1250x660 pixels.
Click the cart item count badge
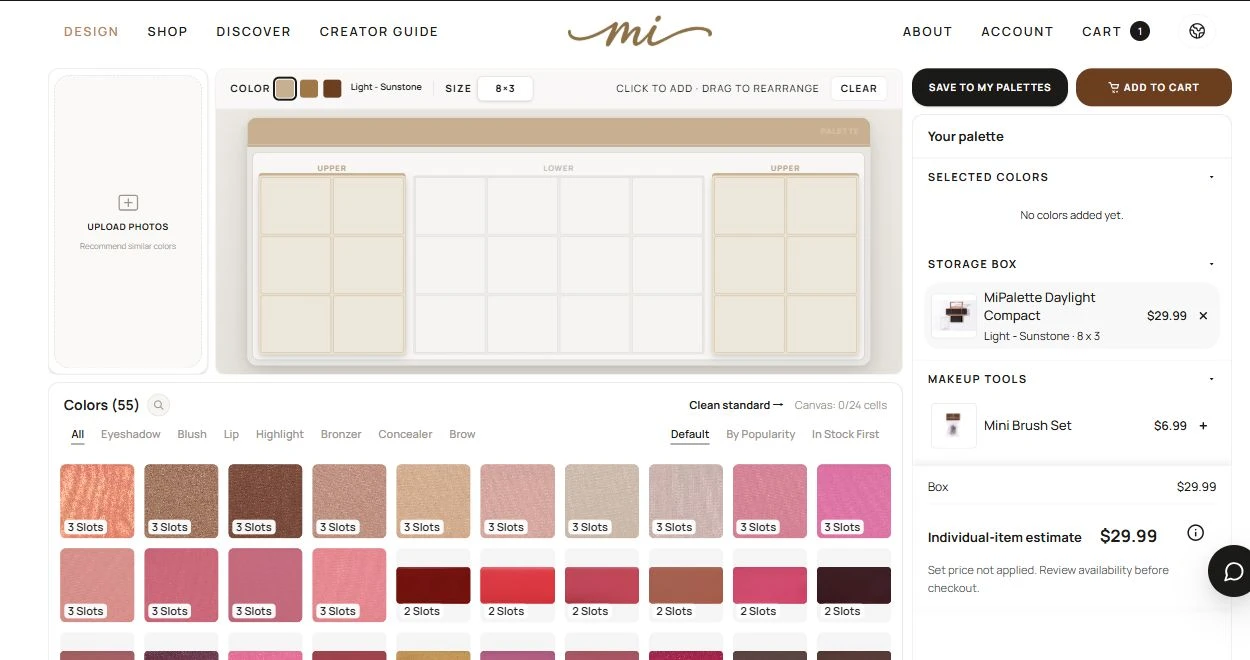point(1139,31)
